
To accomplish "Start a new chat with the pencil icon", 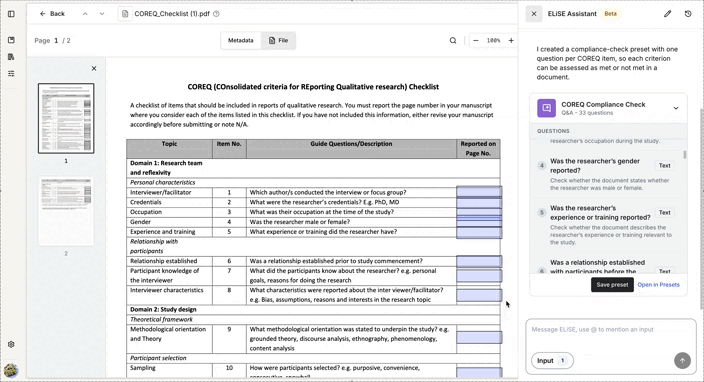I will (668, 14).
